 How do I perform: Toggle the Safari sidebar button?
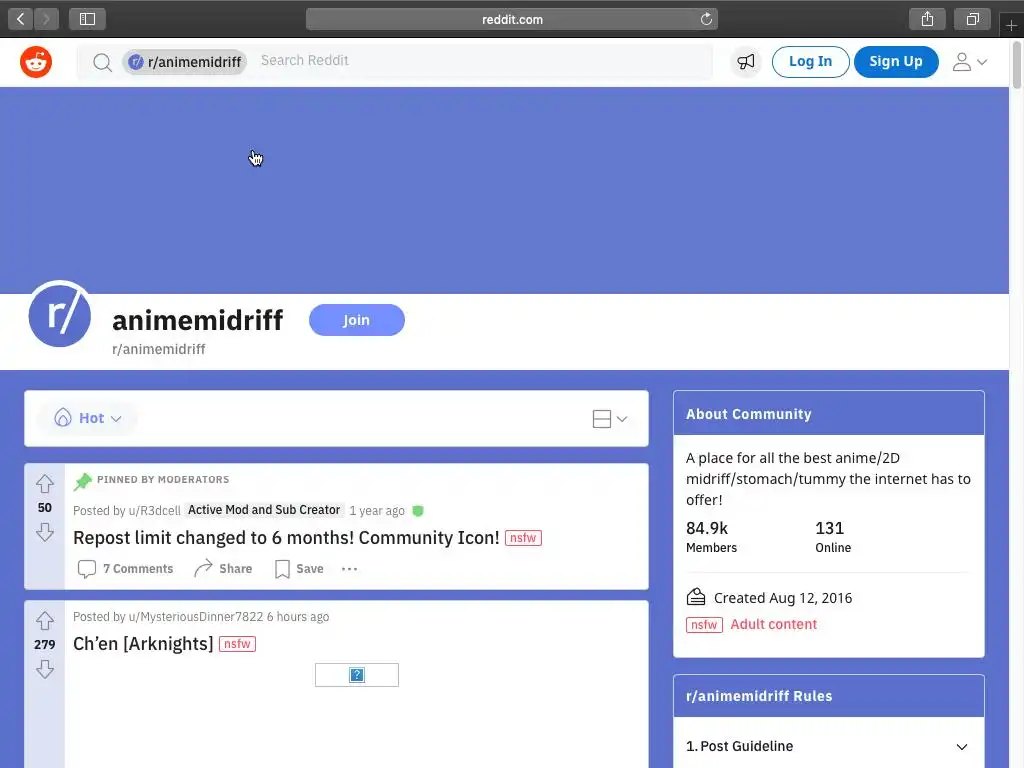(88, 19)
